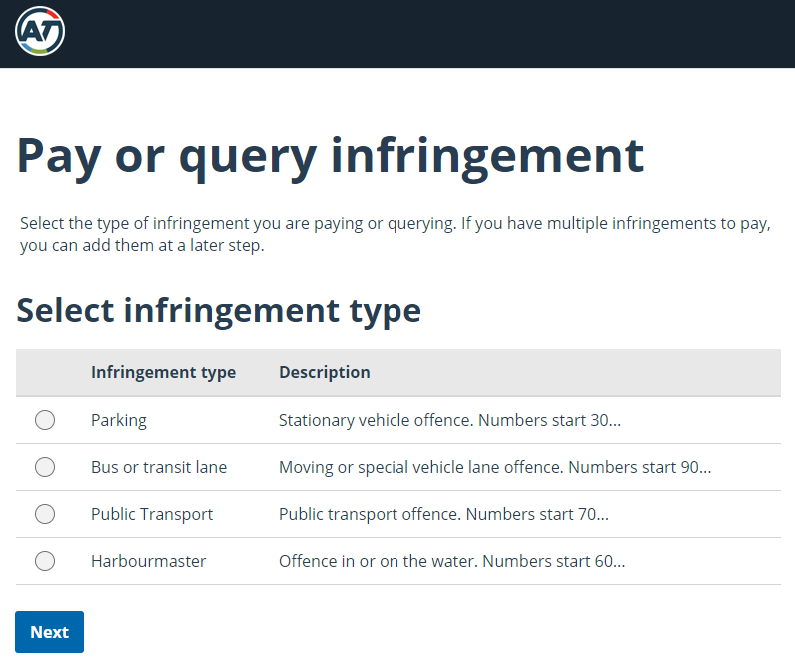Screen dimensions: 795x666
Task: Select the Bus or transit lane radio button
Action: tap(45, 467)
